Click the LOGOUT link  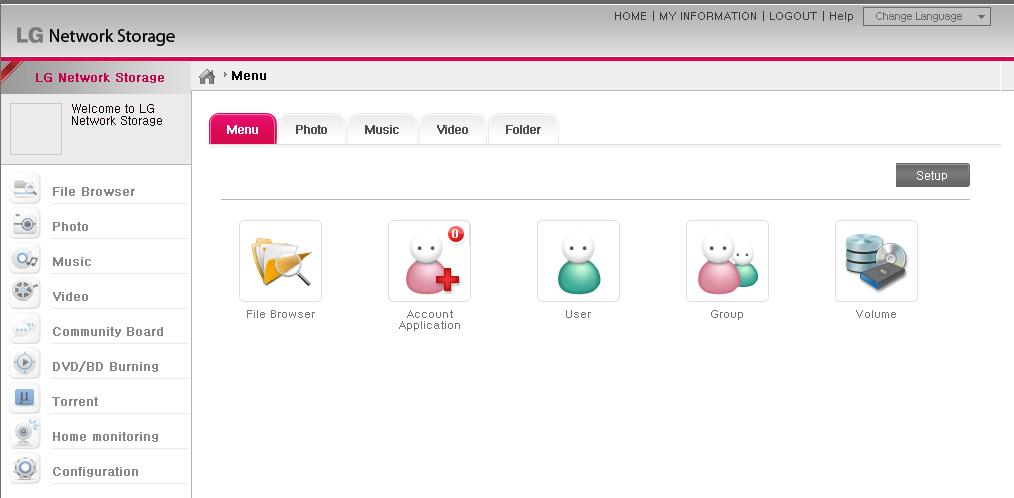793,16
